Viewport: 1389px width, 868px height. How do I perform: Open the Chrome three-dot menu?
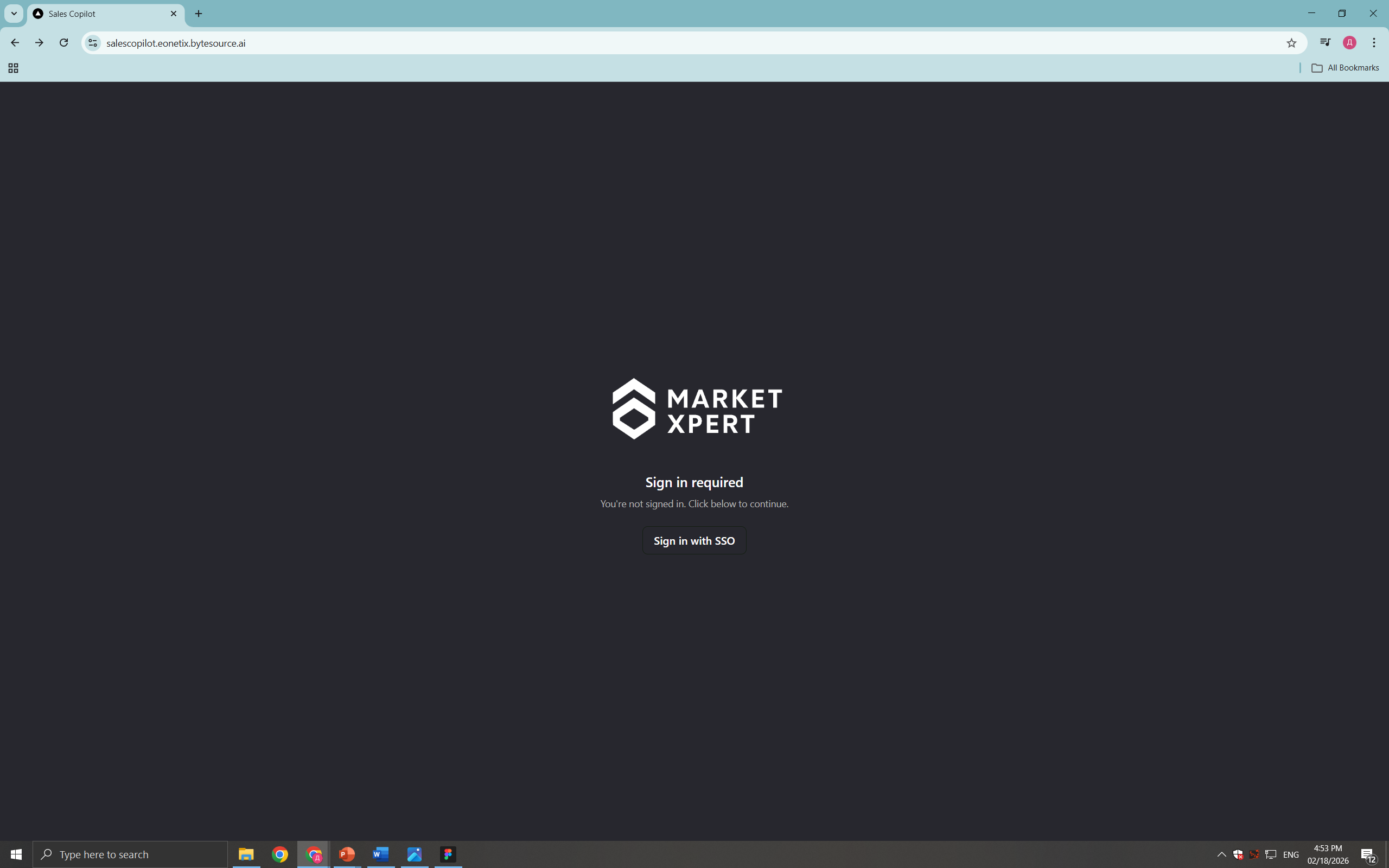pyautogui.click(x=1374, y=42)
